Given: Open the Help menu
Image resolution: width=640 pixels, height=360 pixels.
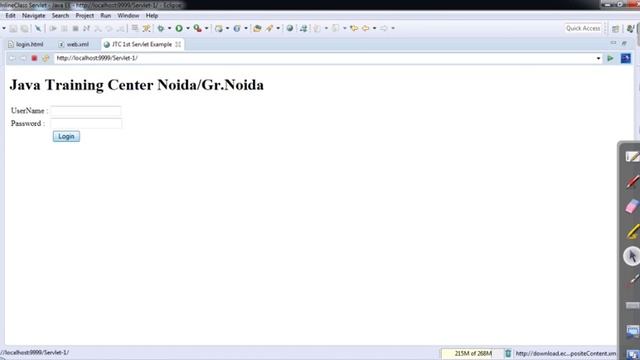Looking at the screenshot, I should (152, 16).
